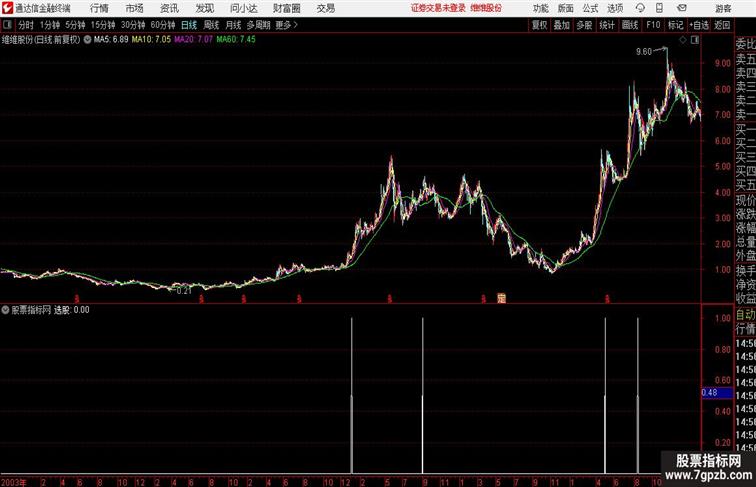This screenshot has height=487, width=756.
Task: Click the MA20: 7.07 indicator value
Action: click(193, 40)
